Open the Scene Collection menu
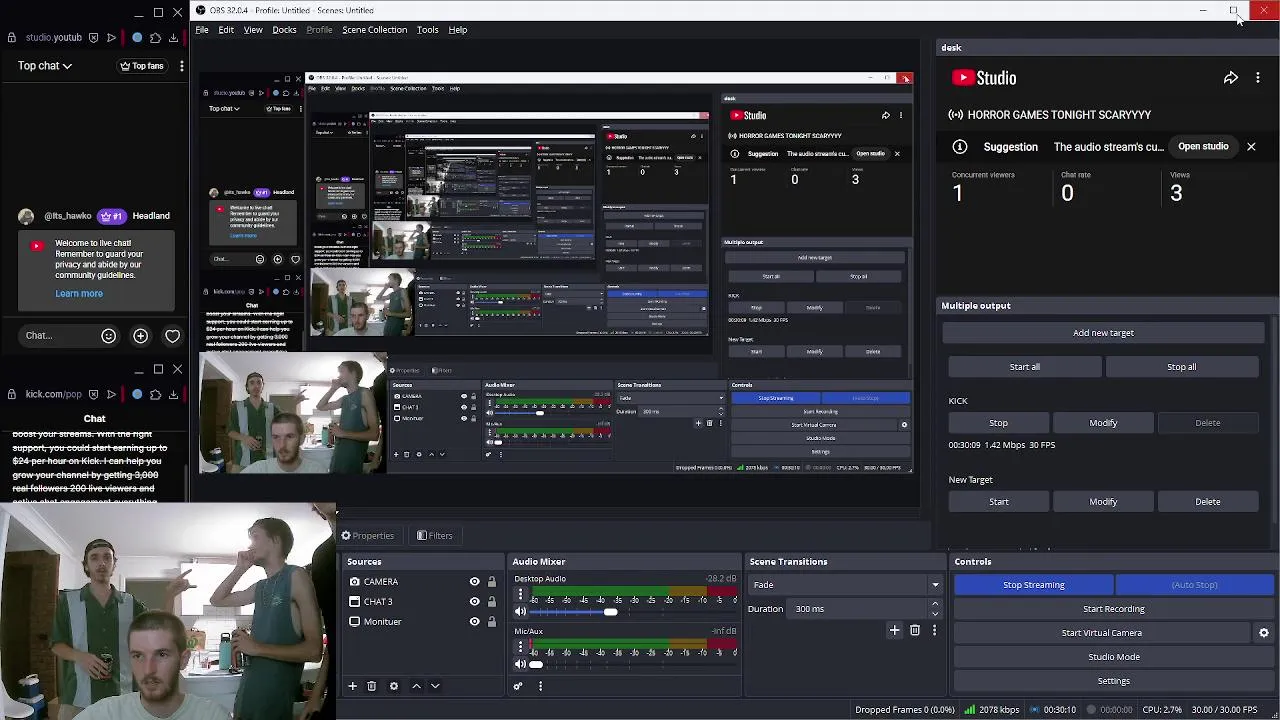Viewport: 1280px width, 720px height. point(374,30)
